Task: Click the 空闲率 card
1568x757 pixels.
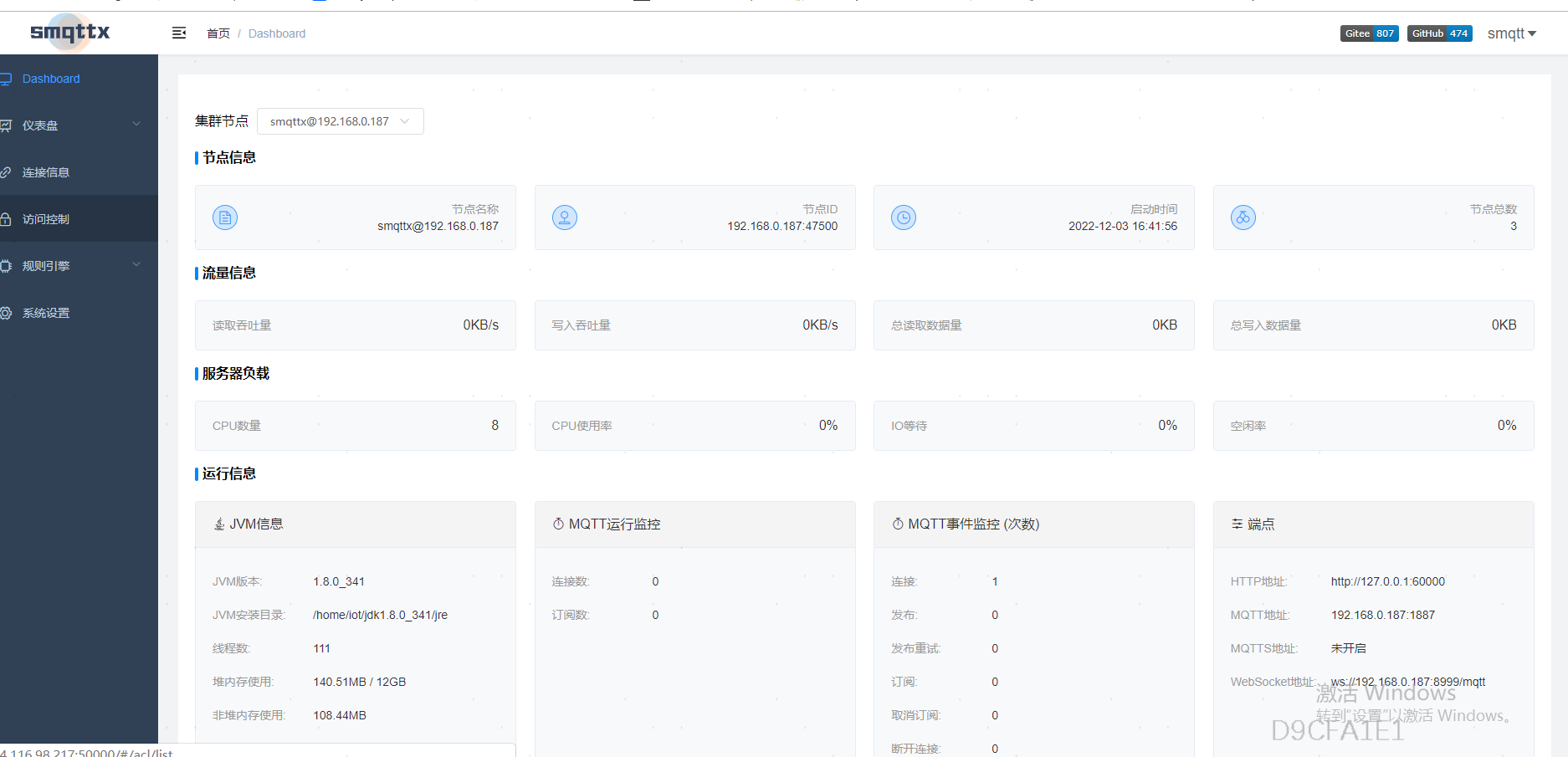Action: pyautogui.click(x=1374, y=426)
